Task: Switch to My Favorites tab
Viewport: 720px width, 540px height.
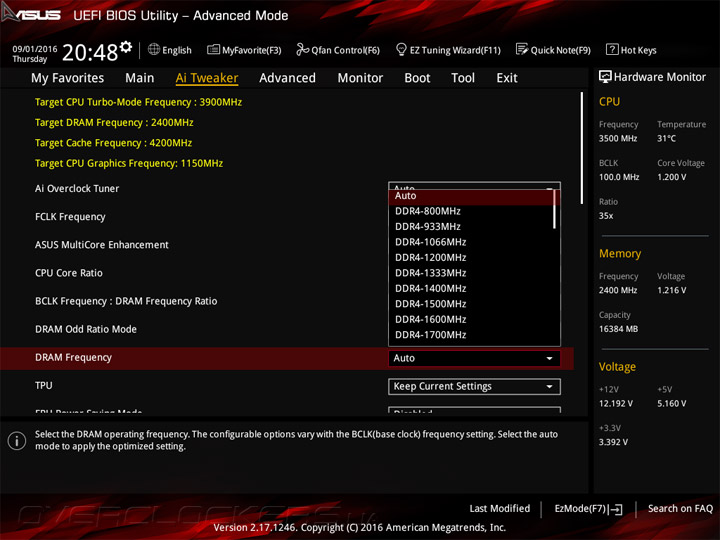Action: click(68, 78)
